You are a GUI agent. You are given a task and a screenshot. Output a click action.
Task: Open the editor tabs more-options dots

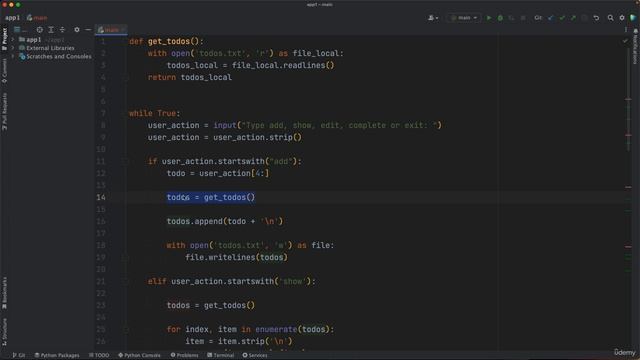coord(626,30)
